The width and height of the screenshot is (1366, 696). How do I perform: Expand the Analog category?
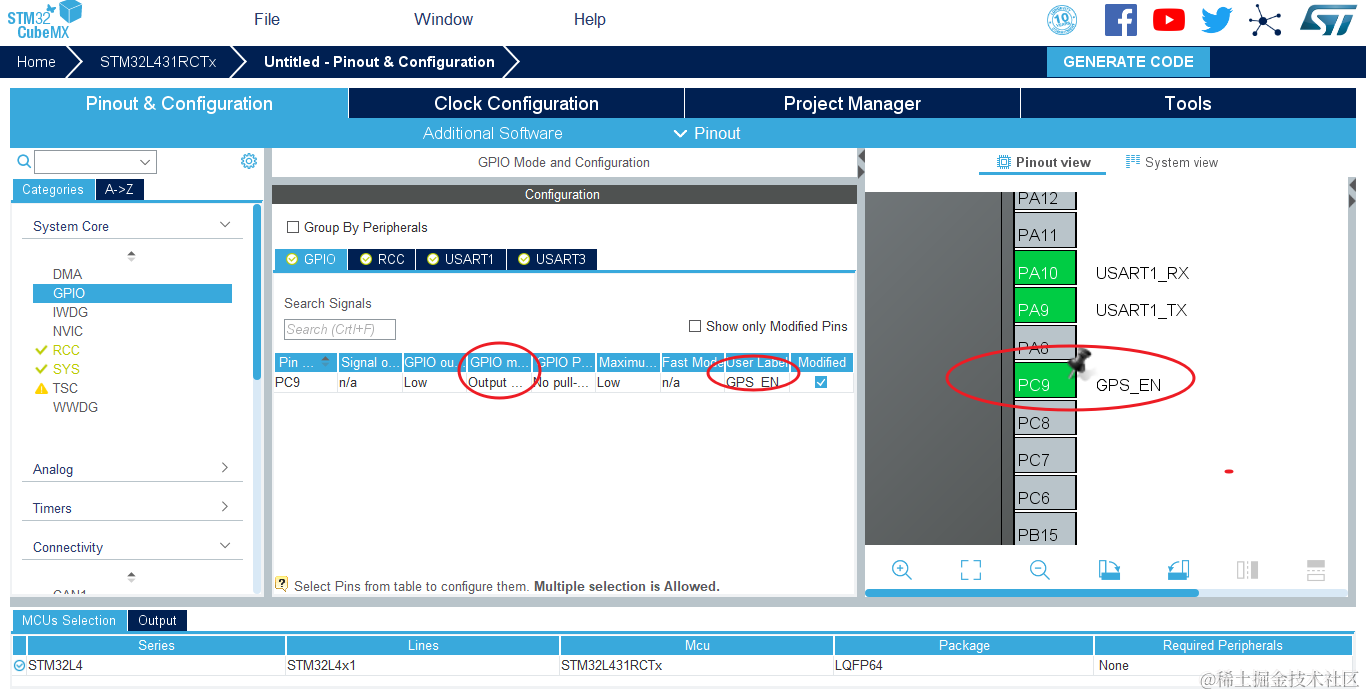(x=225, y=468)
